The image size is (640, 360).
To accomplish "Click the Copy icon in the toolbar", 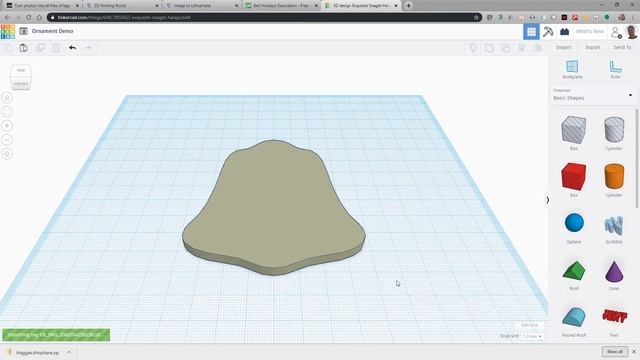I will pos(8,48).
